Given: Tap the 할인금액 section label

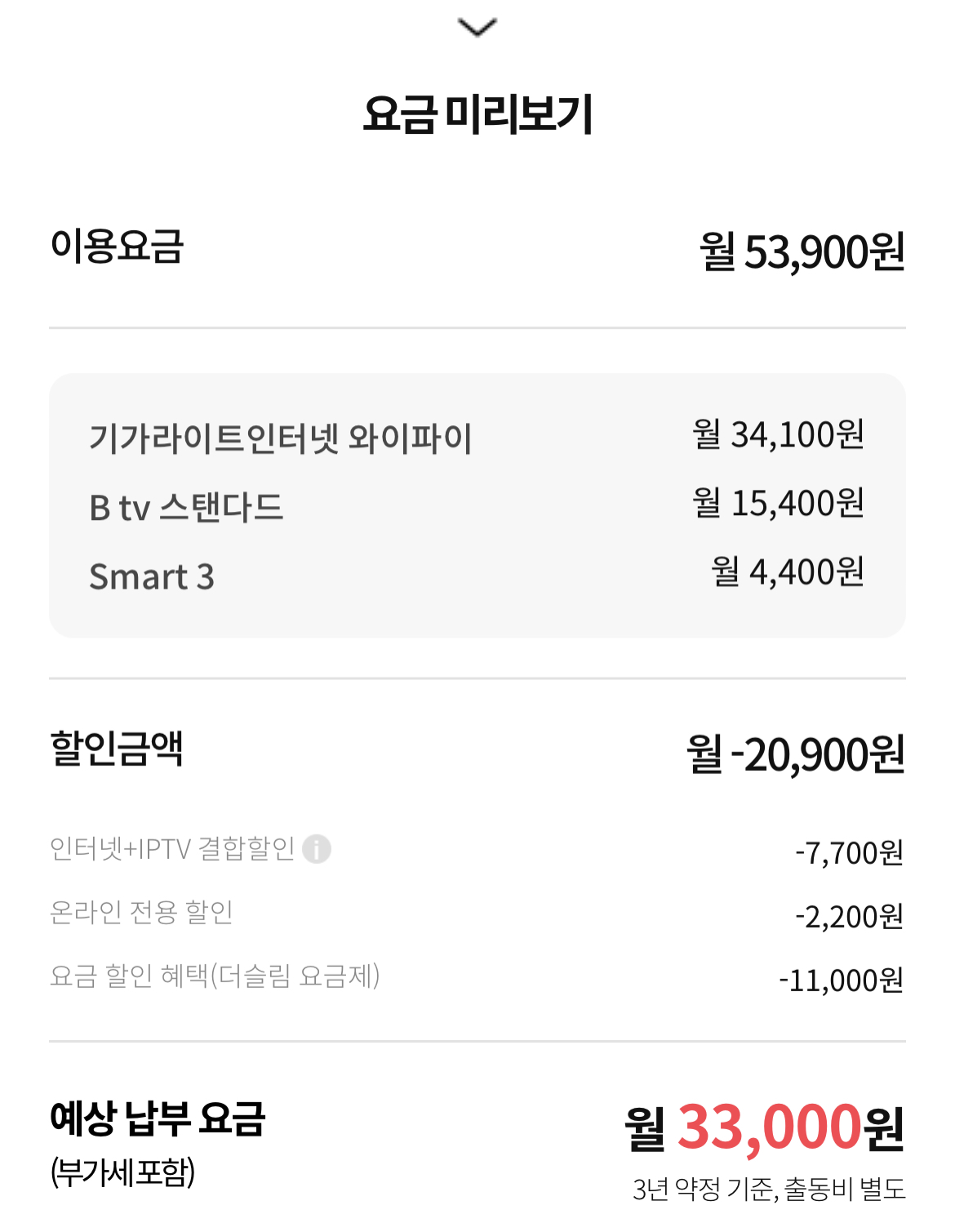Looking at the screenshot, I should (117, 748).
